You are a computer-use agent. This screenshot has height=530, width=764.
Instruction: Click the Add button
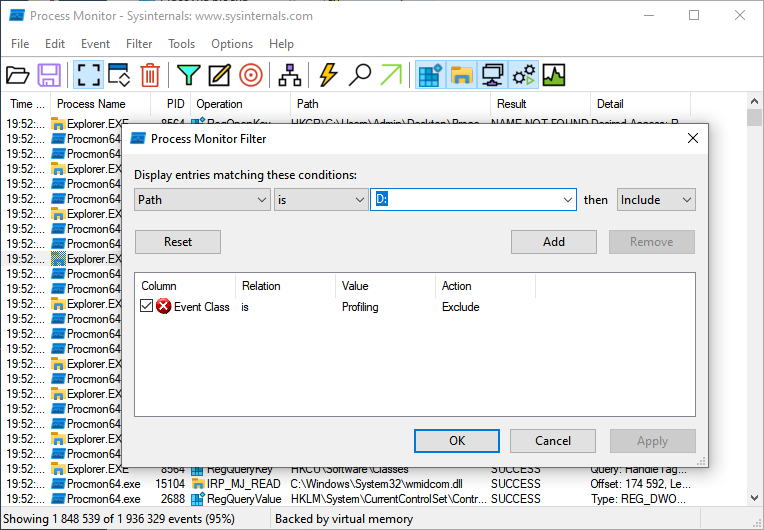coord(553,242)
